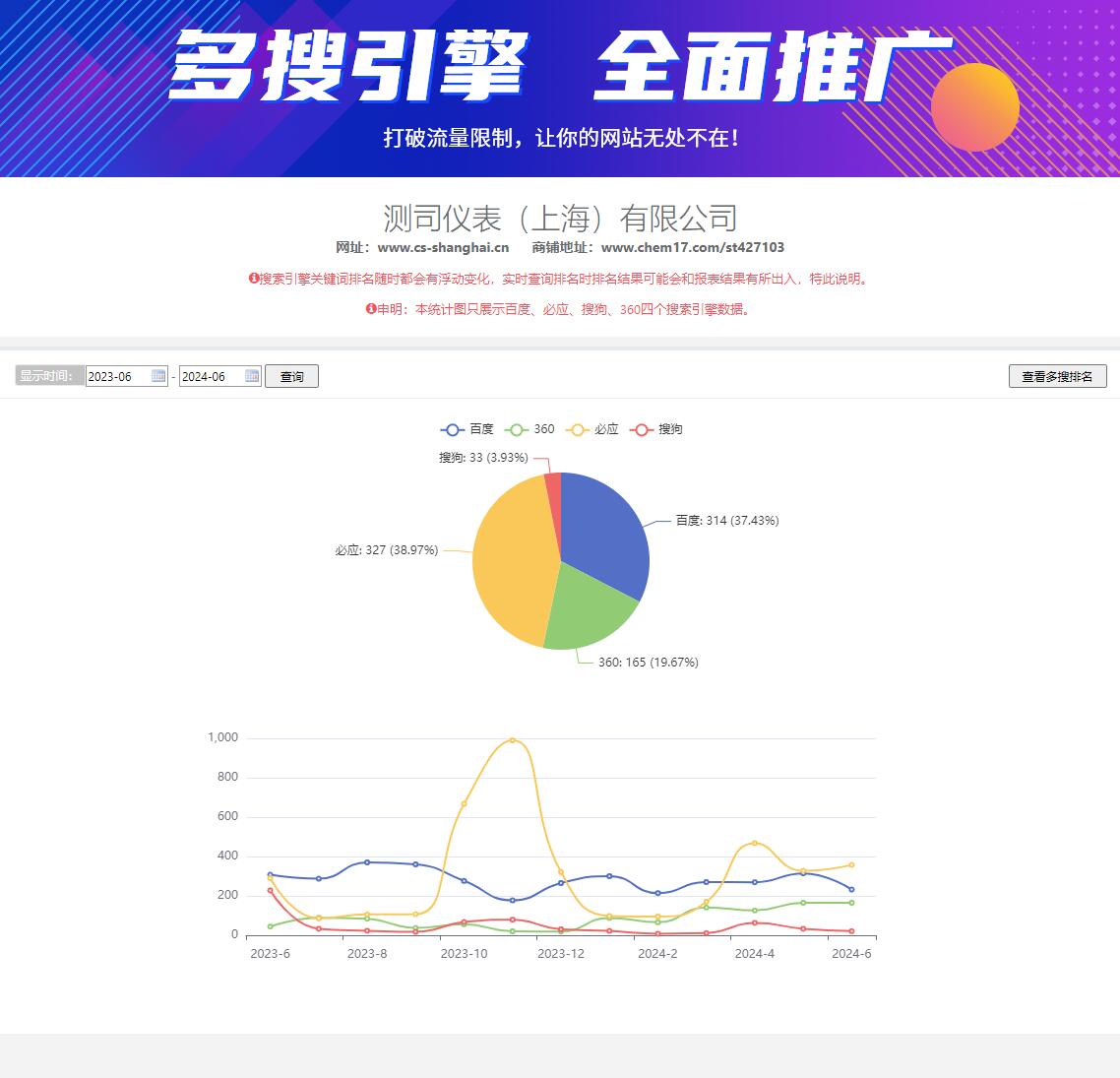1120x1078 pixels.
Task: Click x-axis label 2023-12
Action: click(x=561, y=954)
